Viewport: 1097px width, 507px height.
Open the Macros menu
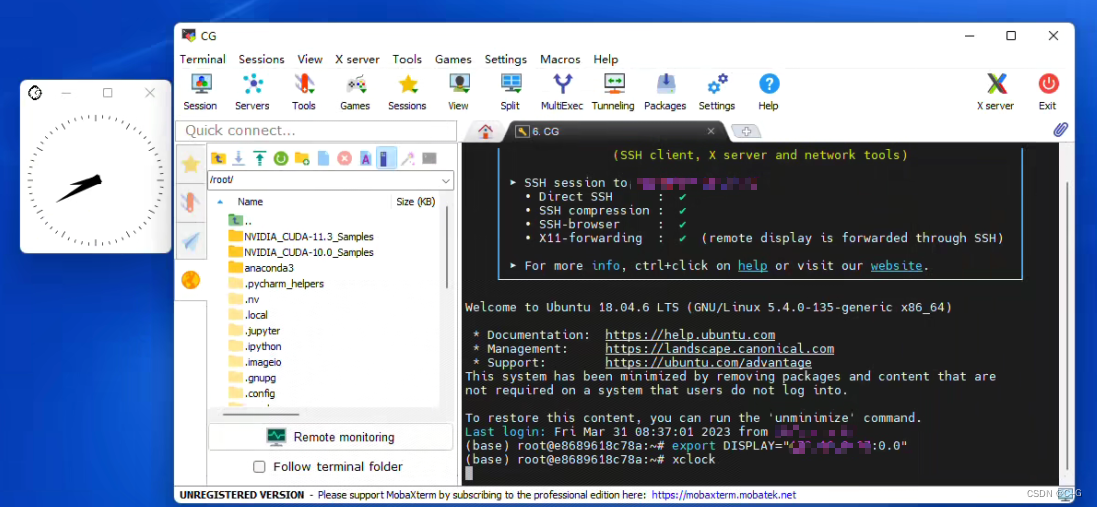click(x=560, y=59)
